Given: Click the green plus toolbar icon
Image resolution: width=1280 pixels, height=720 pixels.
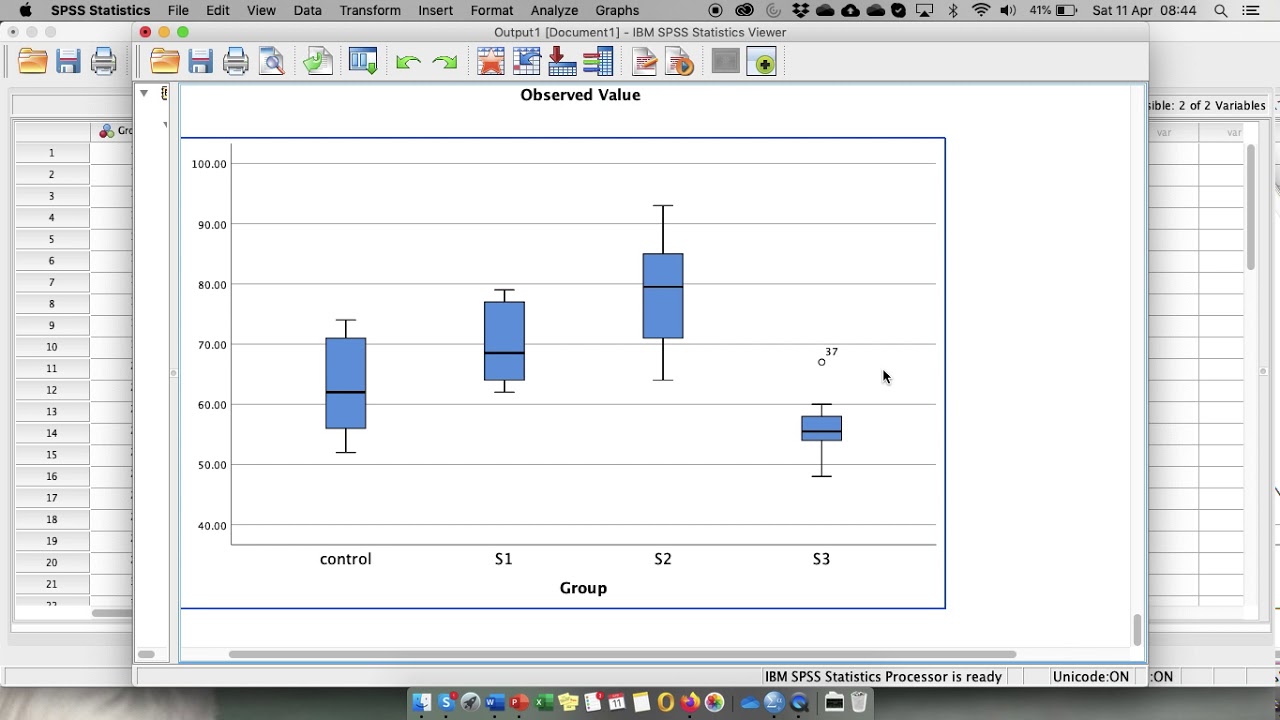Looking at the screenshot, I should pos(762,62).
